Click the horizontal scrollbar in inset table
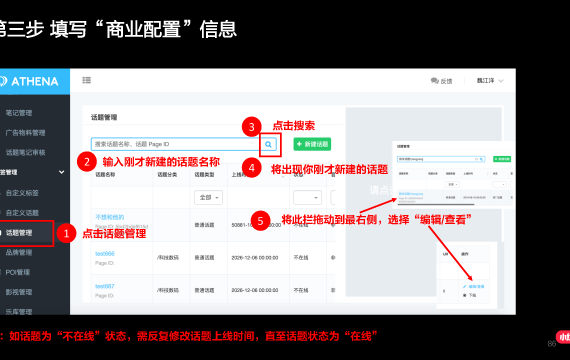 point(436,204)
